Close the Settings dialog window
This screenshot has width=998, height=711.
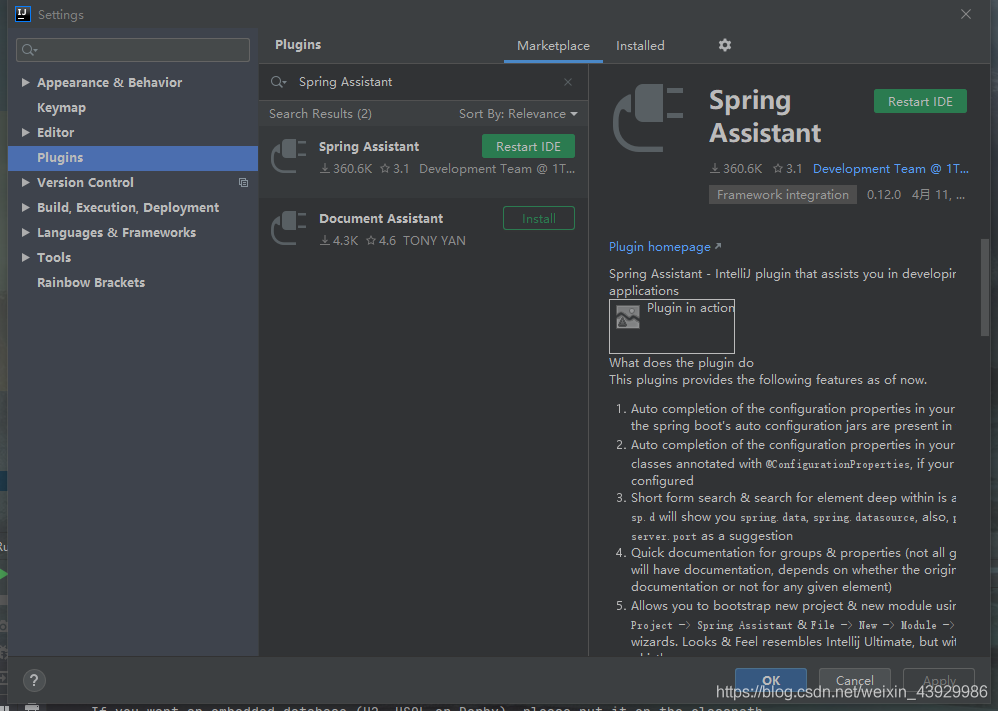[966, 14]
